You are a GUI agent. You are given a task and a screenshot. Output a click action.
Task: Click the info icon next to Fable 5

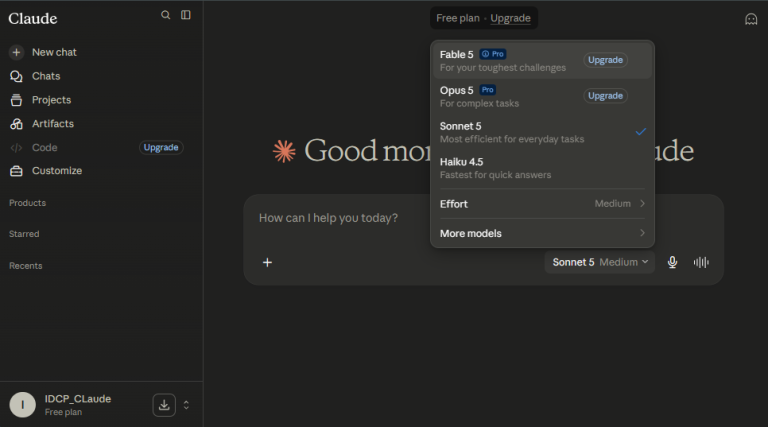485,54
